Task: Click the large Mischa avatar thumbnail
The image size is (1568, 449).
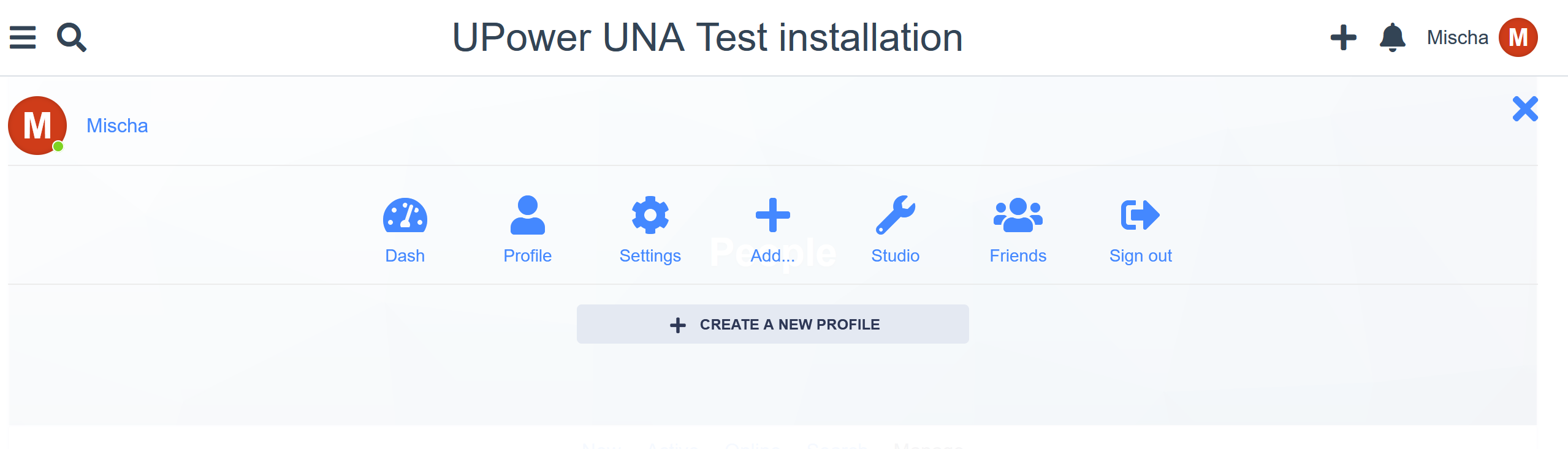Action: [37, 126]
